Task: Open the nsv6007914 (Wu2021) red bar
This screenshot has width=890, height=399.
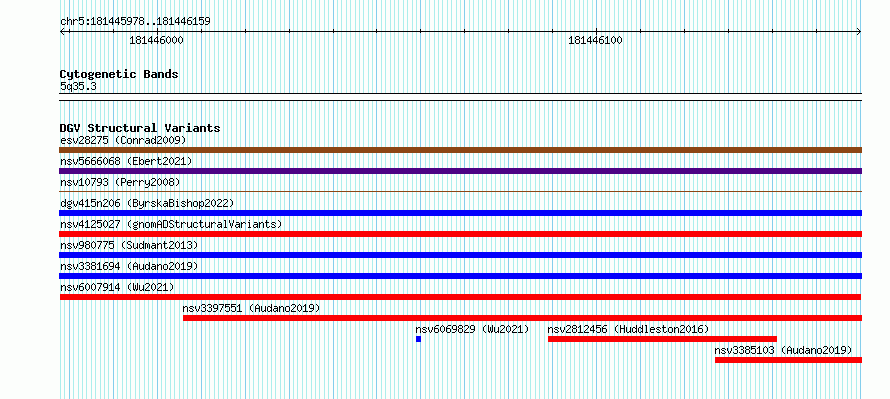Action: click(460, 297)
